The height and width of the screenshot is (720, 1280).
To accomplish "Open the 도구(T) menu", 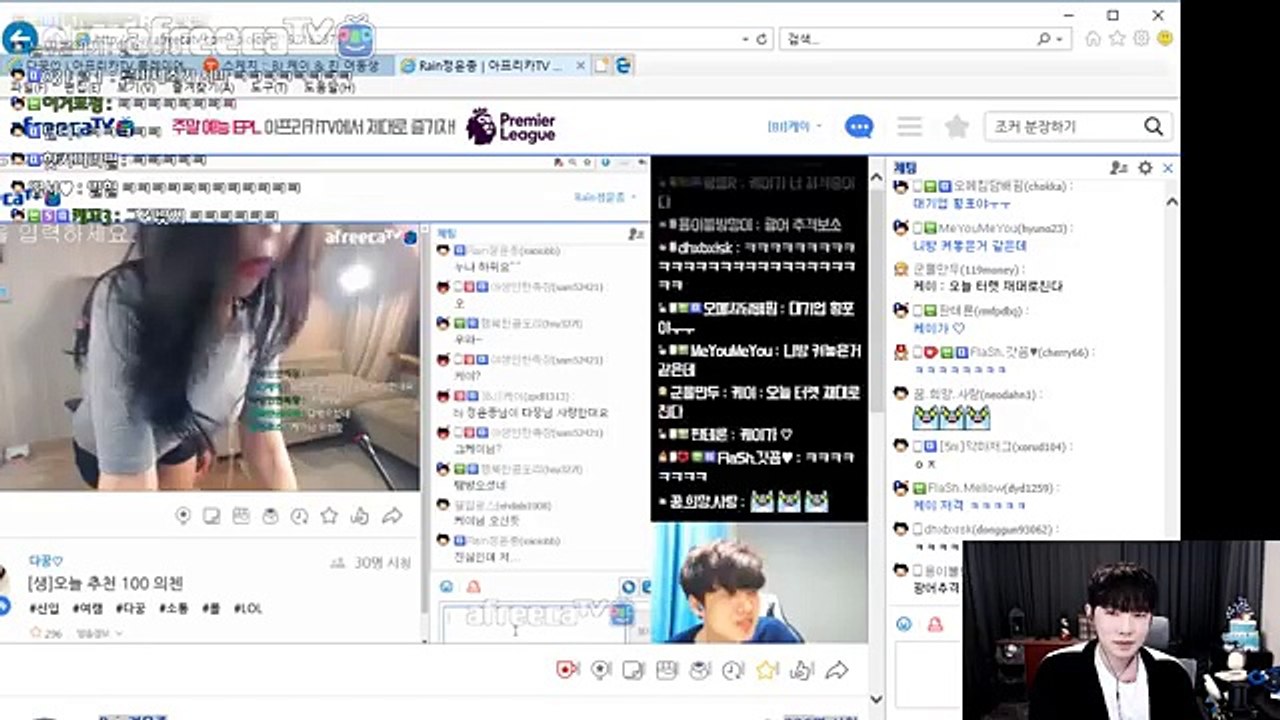I will [269, 87].
